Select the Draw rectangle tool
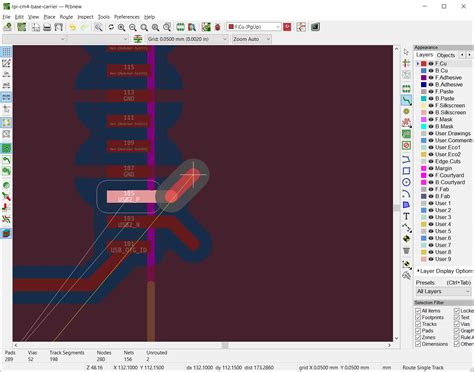 pos(406,171)
